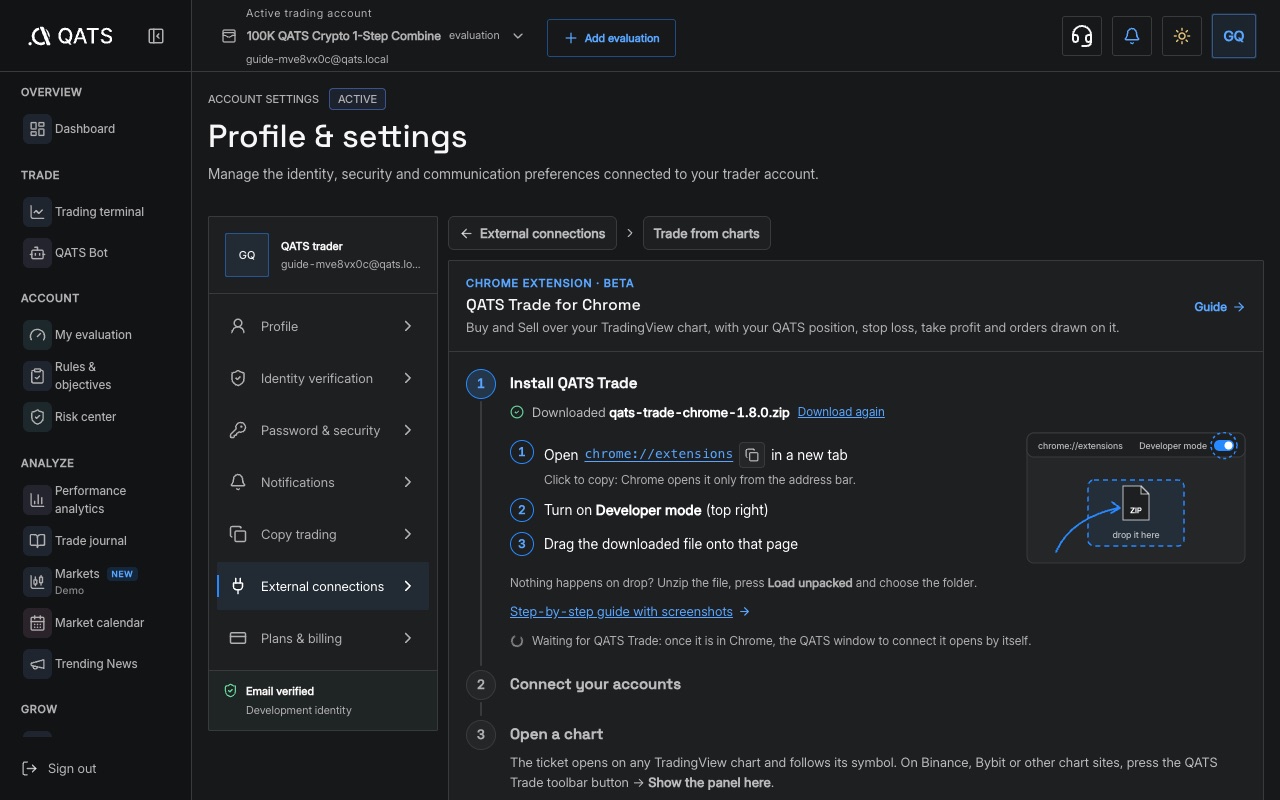The height and width of the screenshot is (800, 1280).
Task: Open Trading terminal chart icon
Action: point(37,212)
